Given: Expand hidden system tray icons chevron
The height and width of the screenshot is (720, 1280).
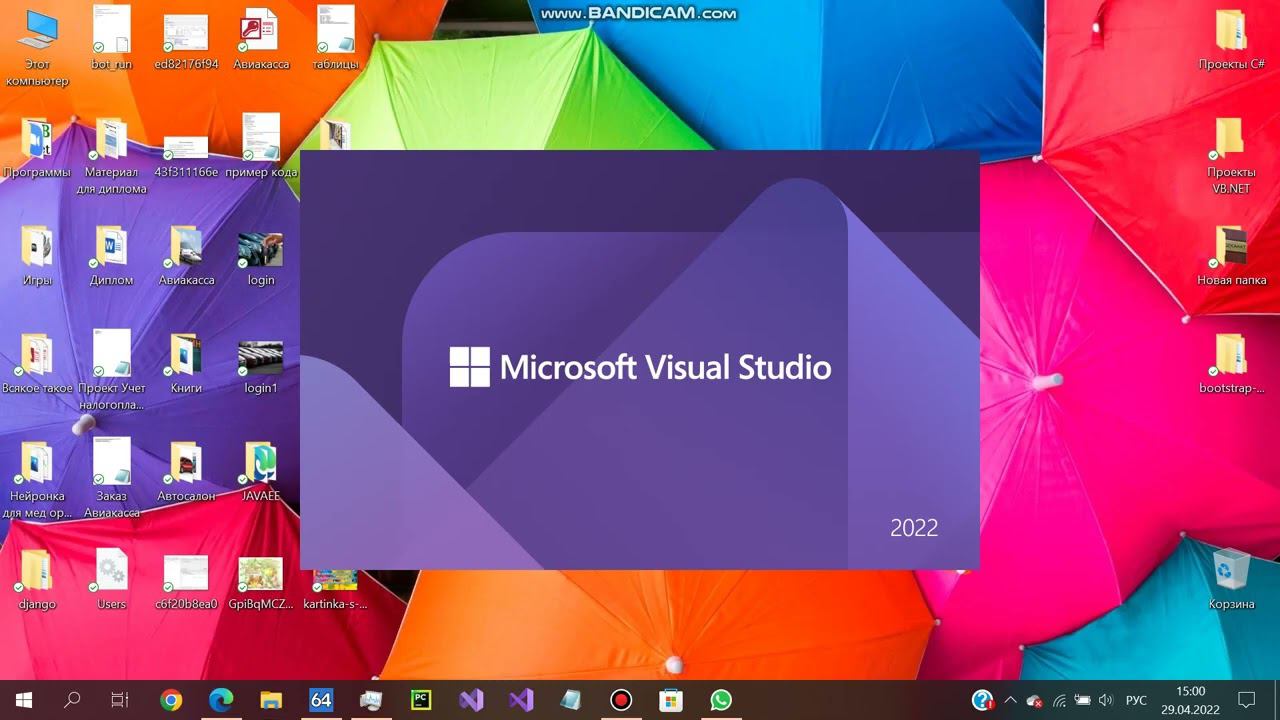Looking at the screenshot, I should [1010, 700].
